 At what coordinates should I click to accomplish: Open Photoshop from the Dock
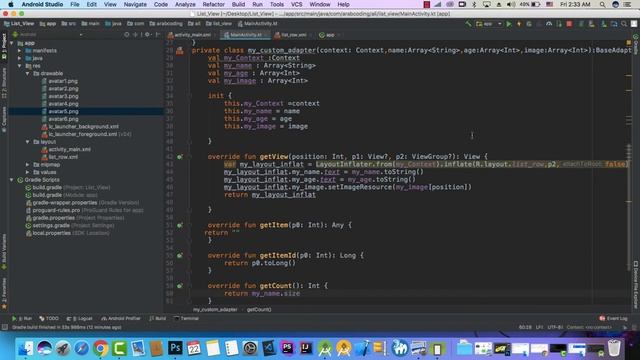click(175, 348)
